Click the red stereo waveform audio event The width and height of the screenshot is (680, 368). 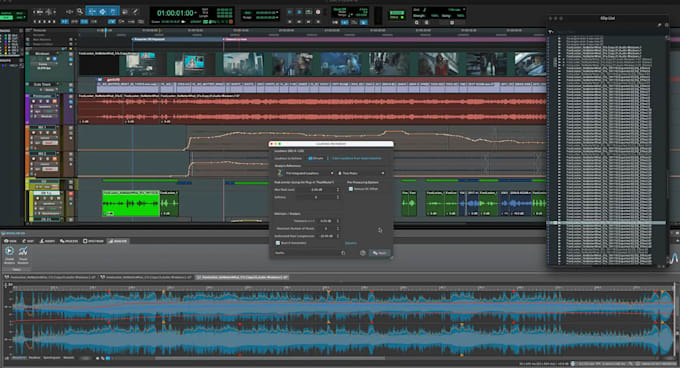312,109
